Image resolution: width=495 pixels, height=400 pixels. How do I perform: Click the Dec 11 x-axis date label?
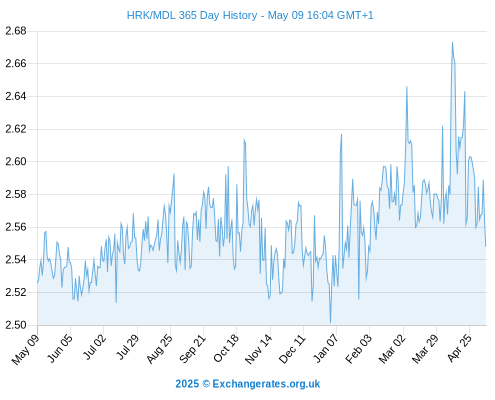coord(292,349)
